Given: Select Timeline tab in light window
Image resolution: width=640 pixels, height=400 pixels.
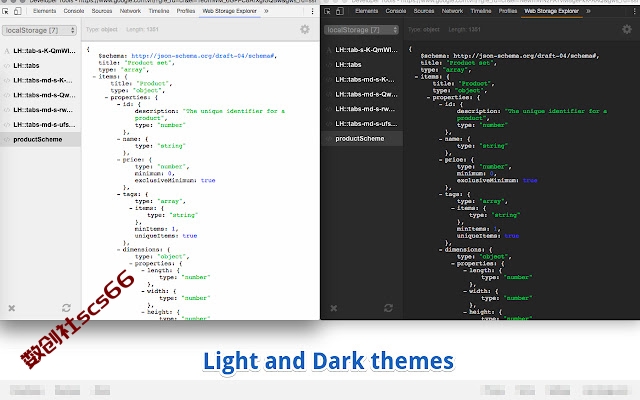Looking at the screenshot, I should [159, 11].
